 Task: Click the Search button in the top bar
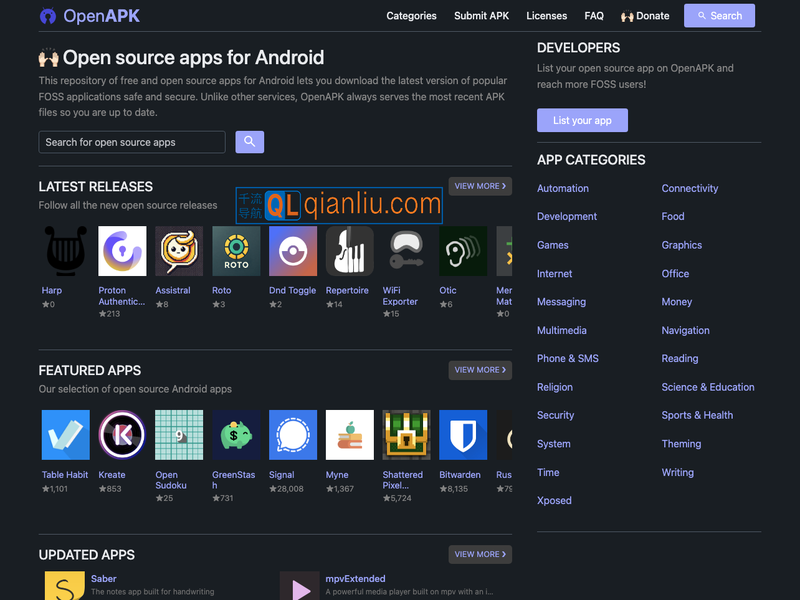tap(719, 16)
